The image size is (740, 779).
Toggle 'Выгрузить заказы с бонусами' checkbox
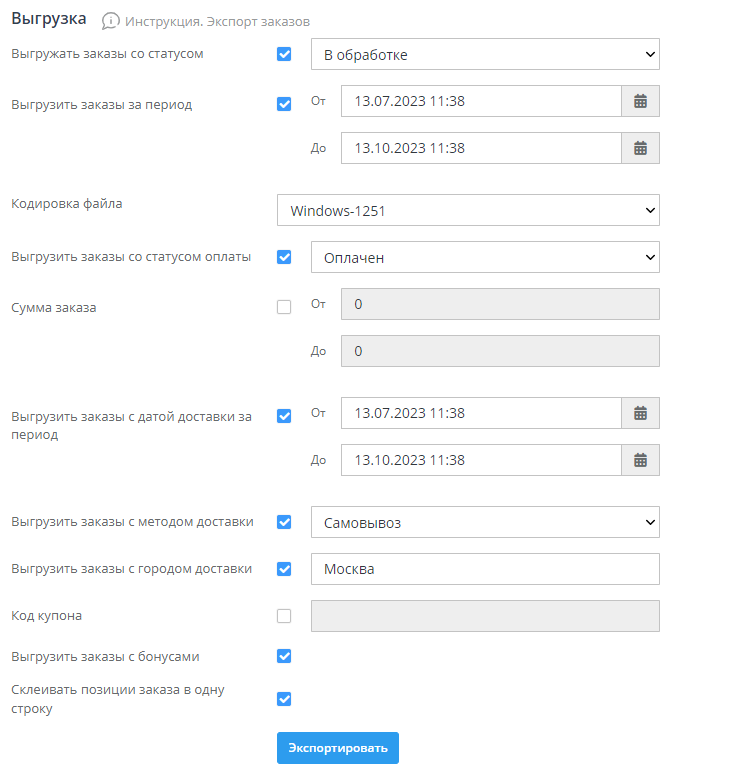pos(284,657)
